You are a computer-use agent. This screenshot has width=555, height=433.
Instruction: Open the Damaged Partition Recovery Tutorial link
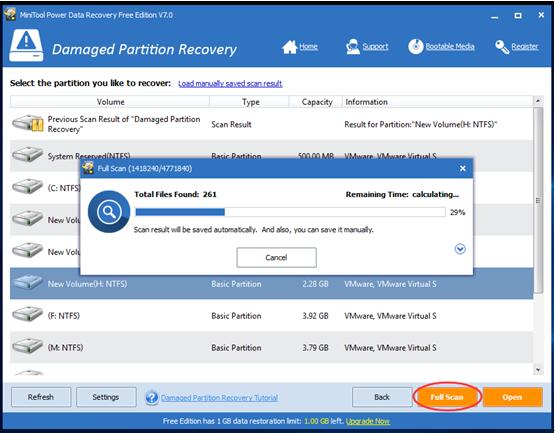coord(219,398)
